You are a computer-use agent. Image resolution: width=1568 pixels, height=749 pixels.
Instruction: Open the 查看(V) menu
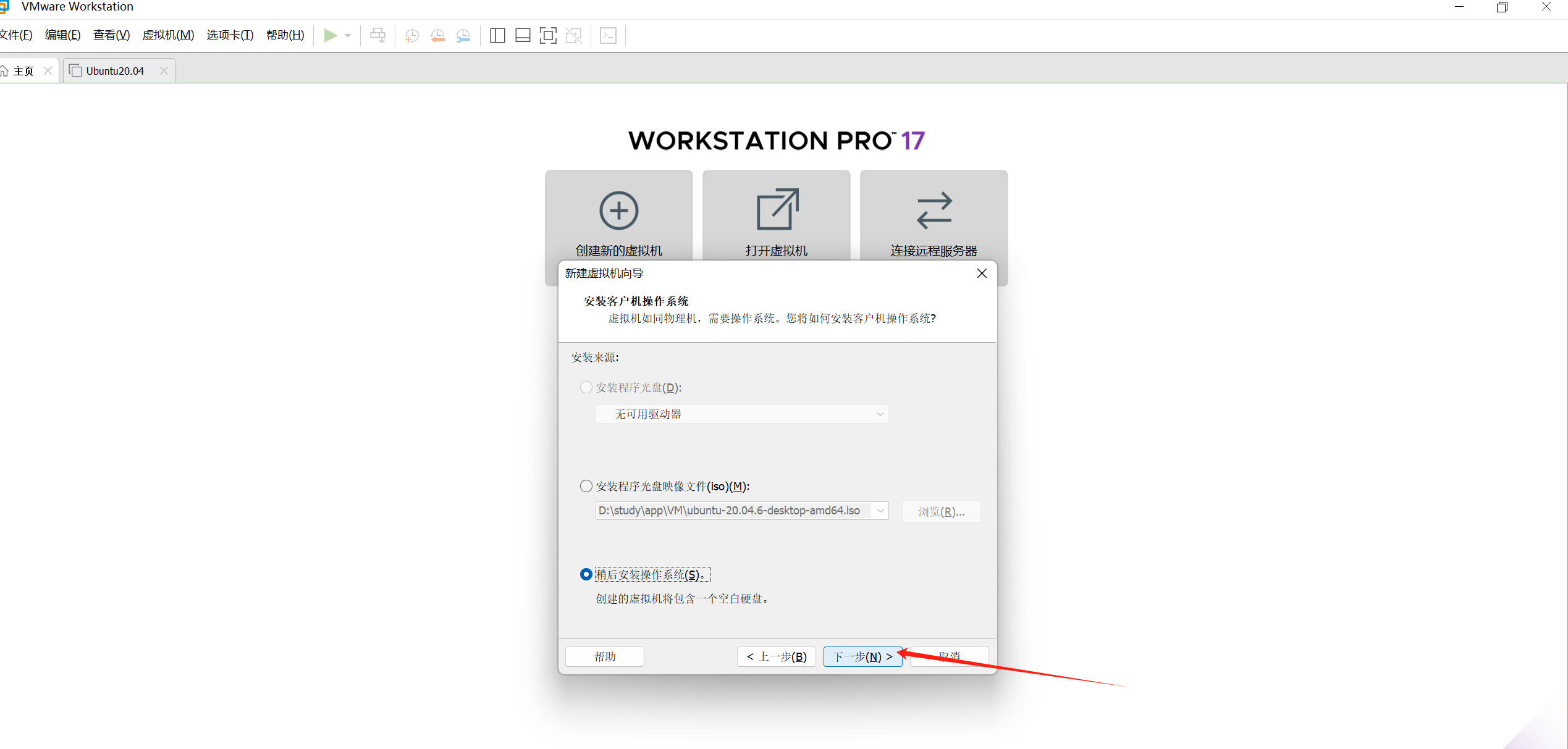pyautogui.click(x=111, y=35)
